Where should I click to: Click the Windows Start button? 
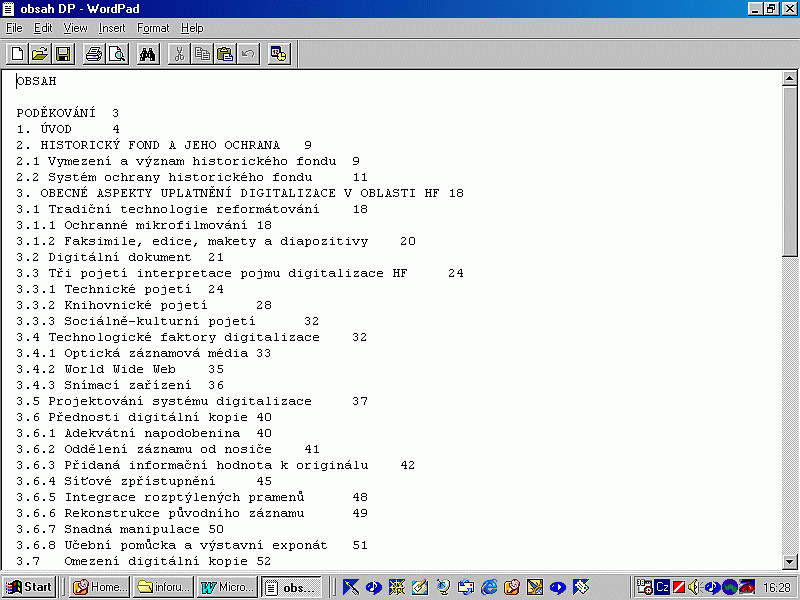pyautogui.click(x=29, y=587)
